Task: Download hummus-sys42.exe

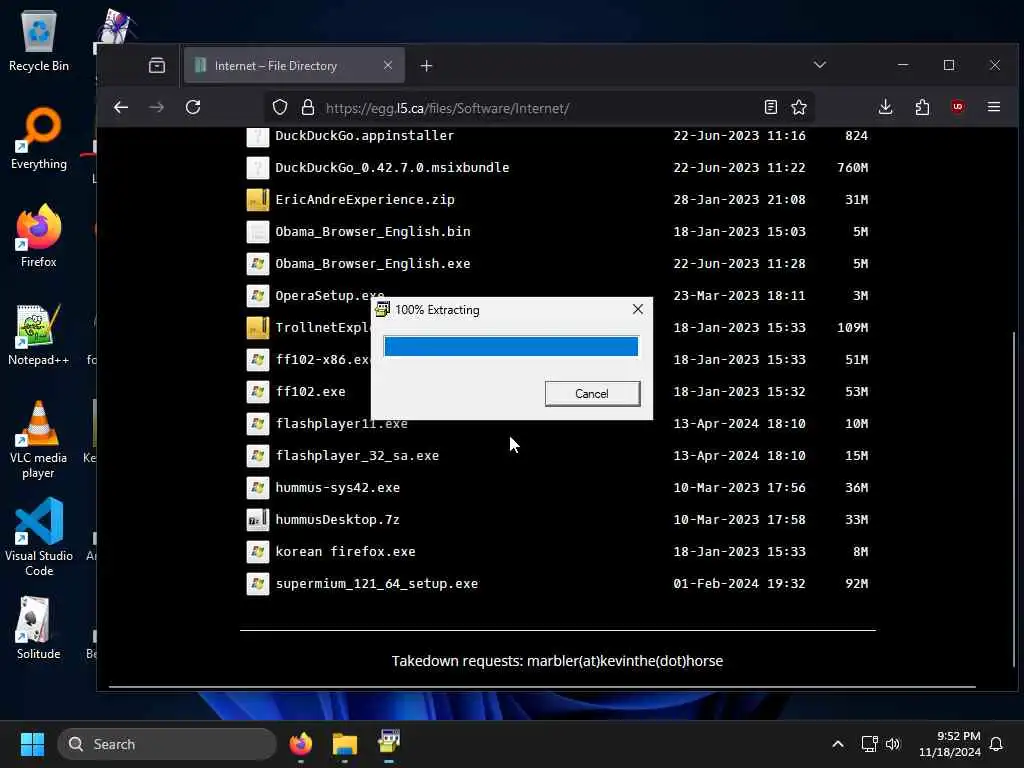Action: click(x=337, y=488)
